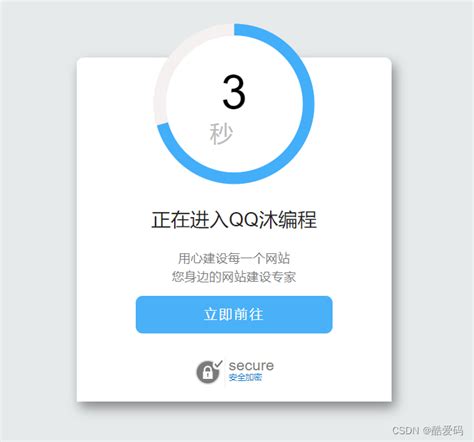Click the top start point of blue arc

(x=236, y=29)
